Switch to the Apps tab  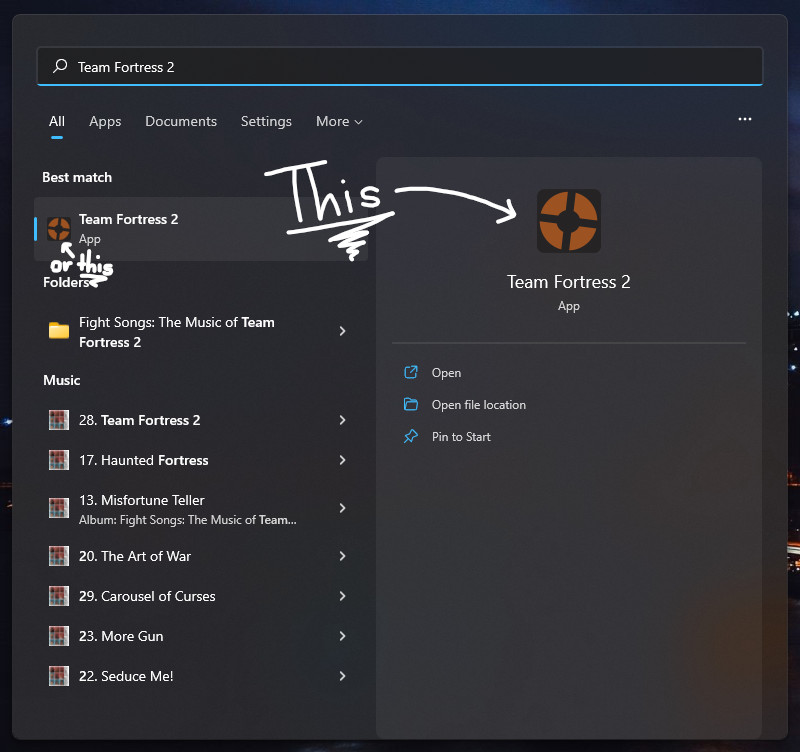pos(105,121)
